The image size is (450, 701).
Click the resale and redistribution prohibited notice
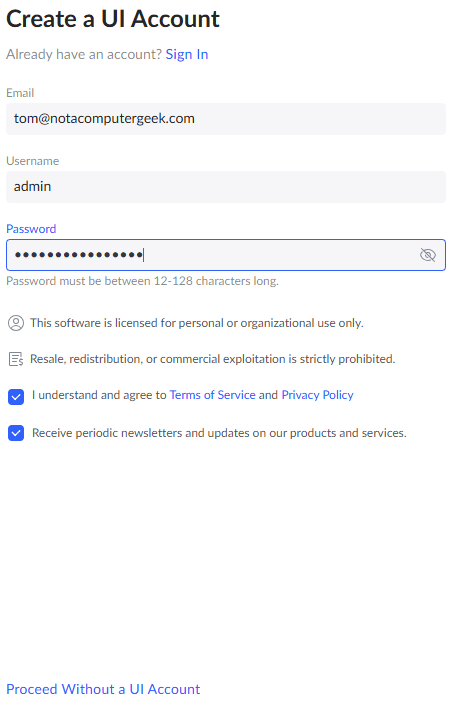point(213,359)
